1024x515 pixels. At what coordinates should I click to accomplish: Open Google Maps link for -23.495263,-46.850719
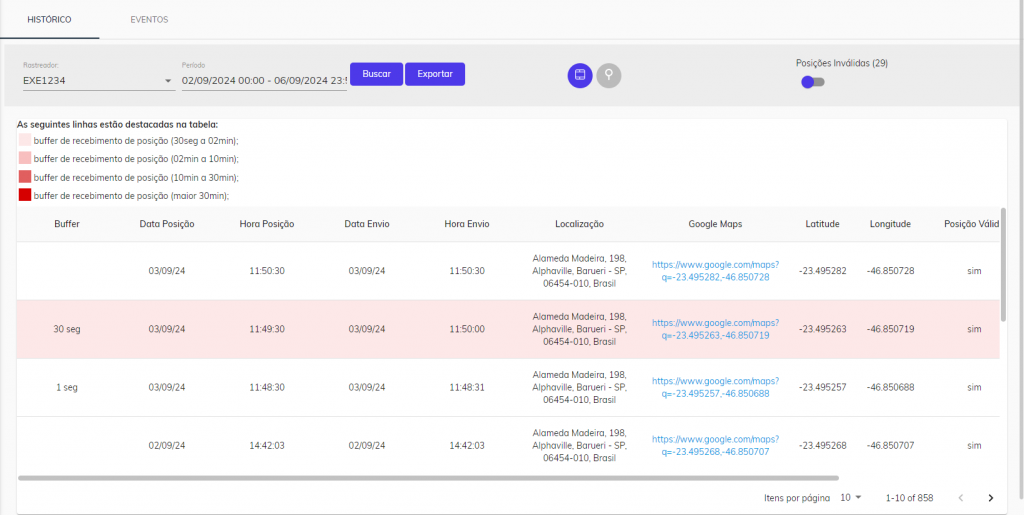pyautogui.click(x=715, y=329)
